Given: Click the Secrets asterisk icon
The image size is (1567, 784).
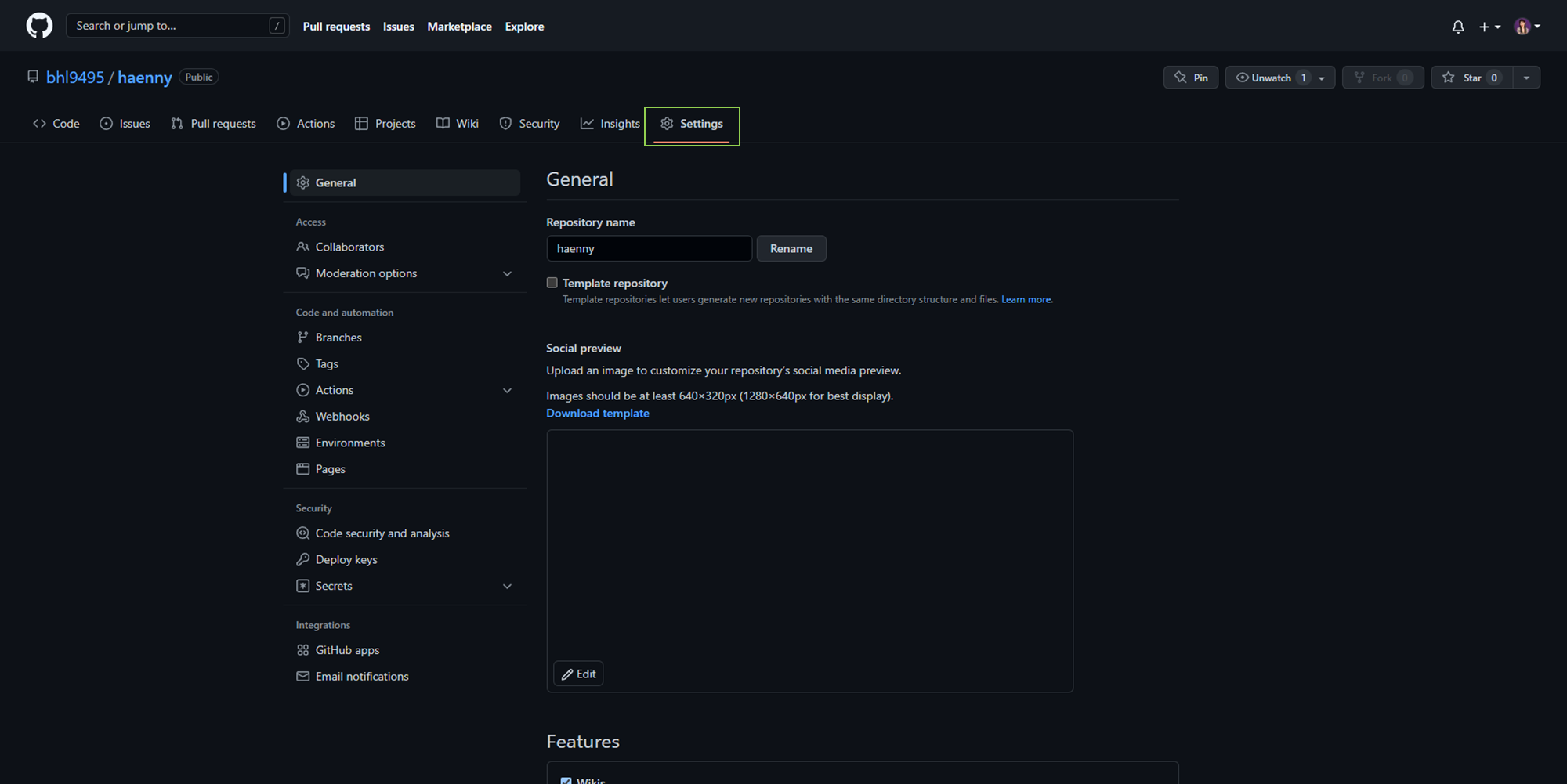Looking at the screenshot, I should (x=303, y=586).
